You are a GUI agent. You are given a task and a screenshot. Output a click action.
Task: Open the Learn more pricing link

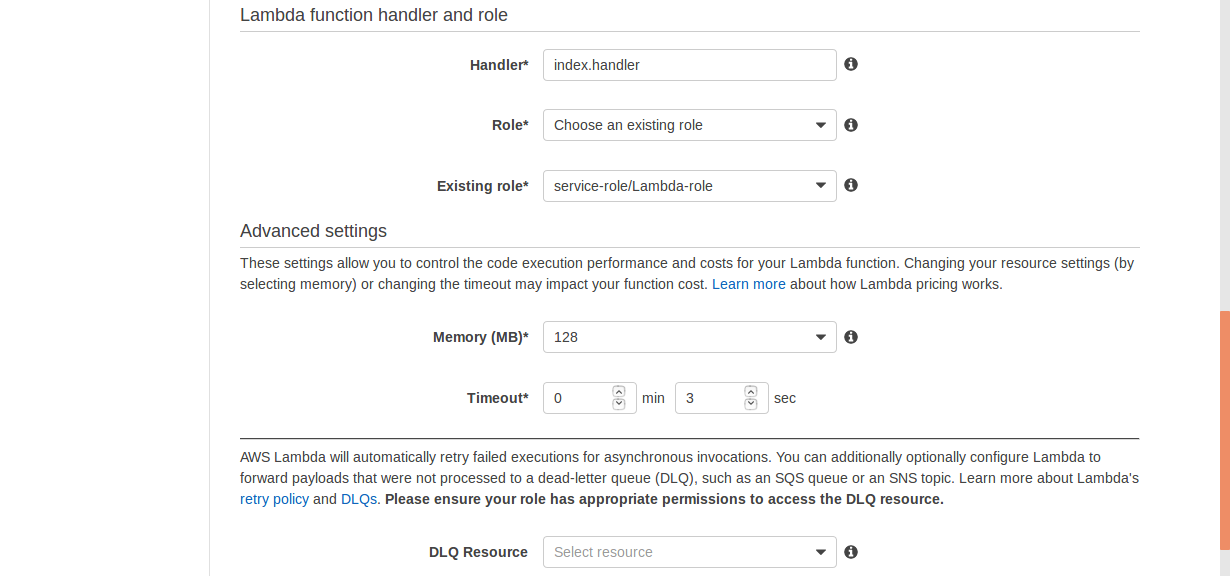point(748,284)
